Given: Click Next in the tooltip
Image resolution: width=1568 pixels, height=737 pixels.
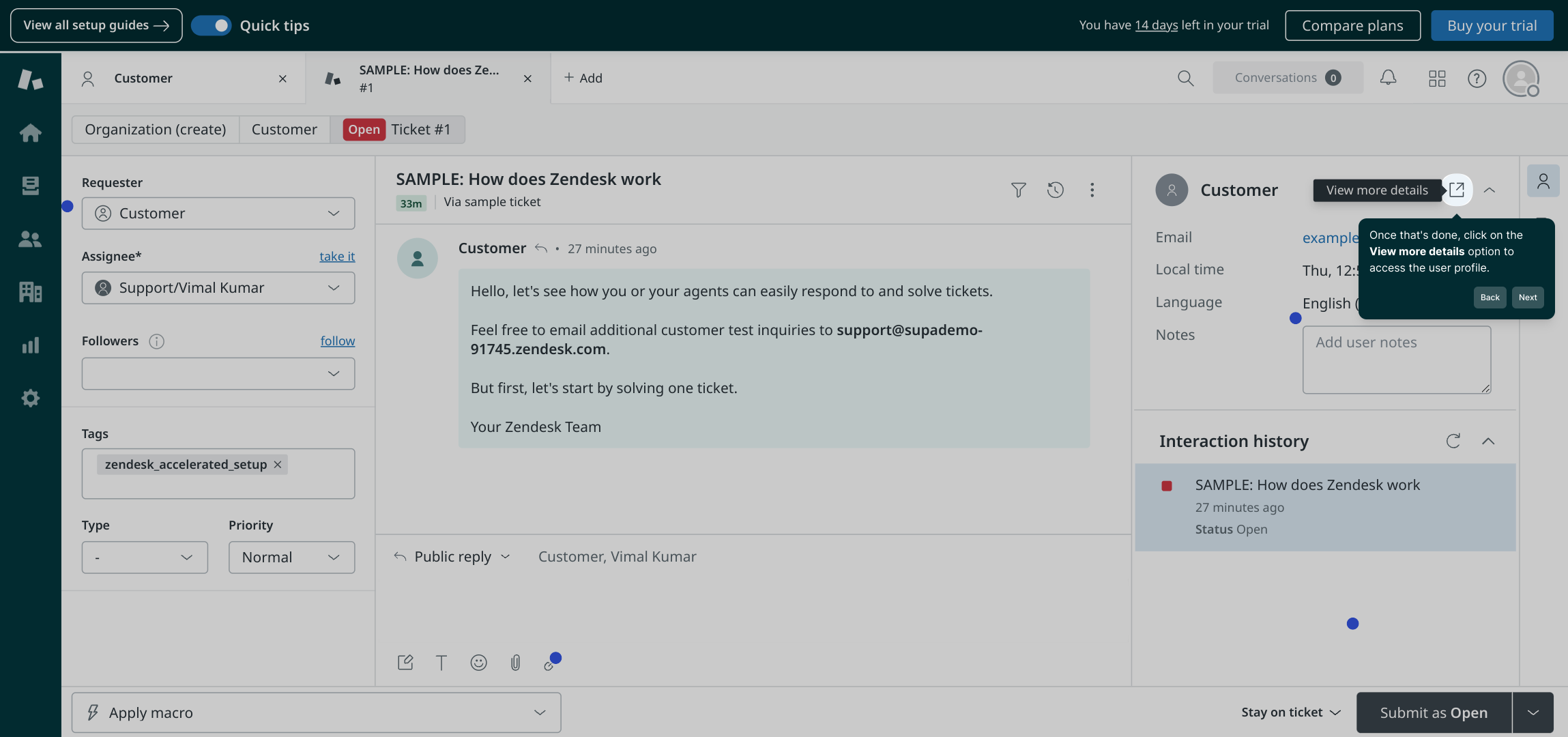Looking at the screenshot, I should [1528, 298].
